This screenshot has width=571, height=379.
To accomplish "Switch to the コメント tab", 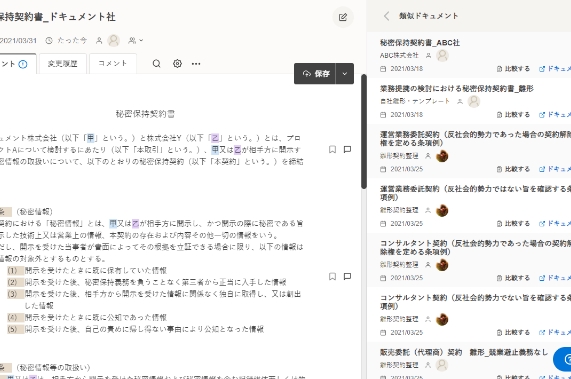I will pyautogui.click(x=113, y=64).
